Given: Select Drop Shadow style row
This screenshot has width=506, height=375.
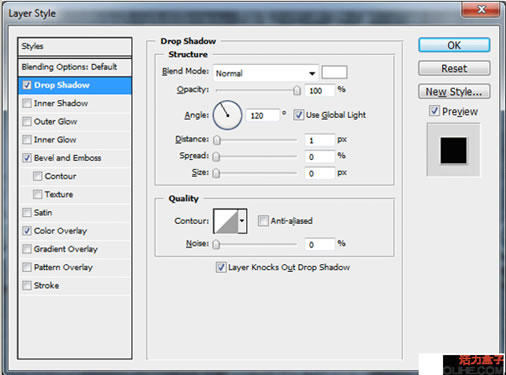Looking at the screenshot, I should pos(75,85).
